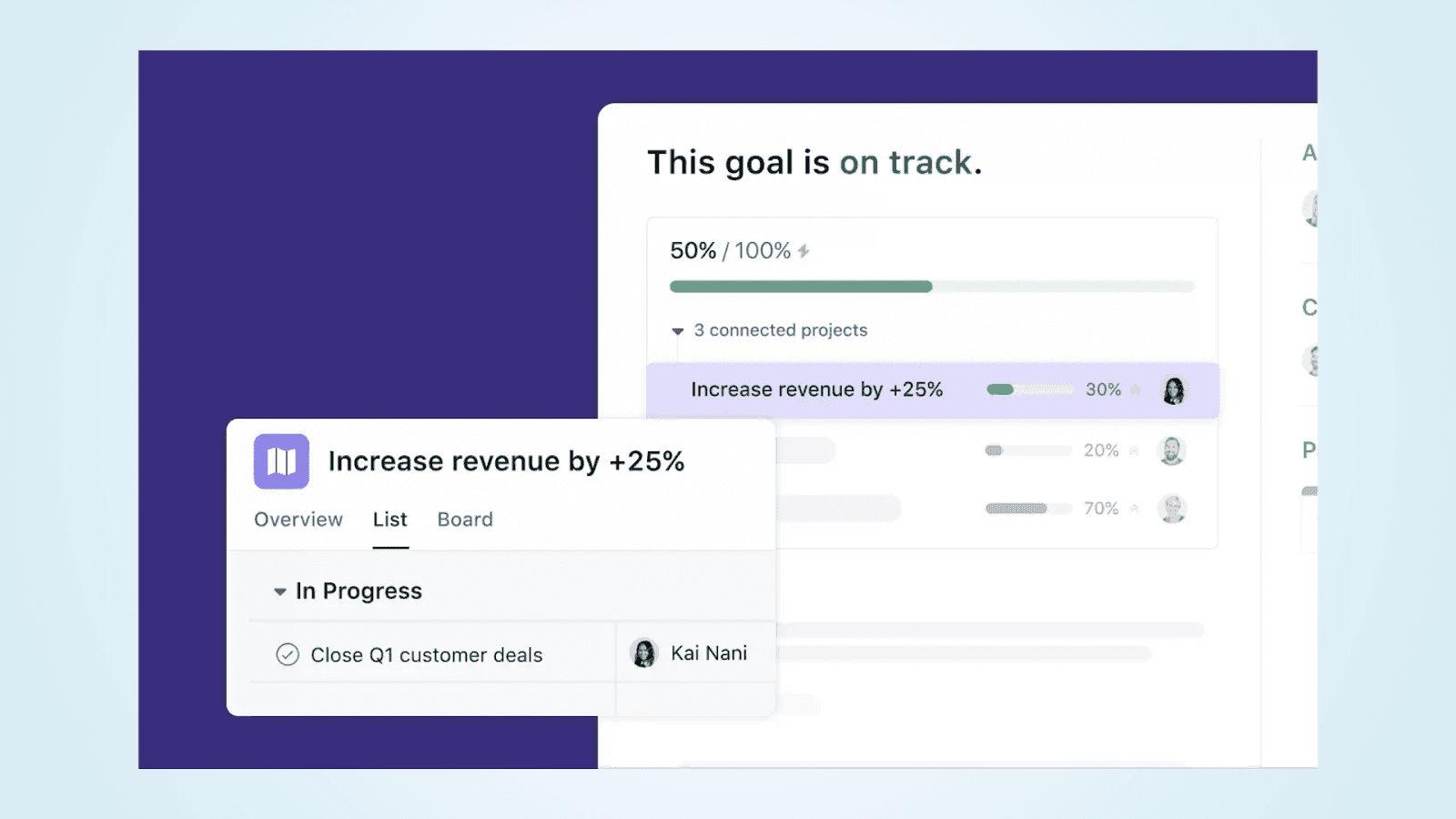Click the main goal progress bar
Image resolution: width=1456 pixels, height=819 pixels.
[x=931, y=286]
